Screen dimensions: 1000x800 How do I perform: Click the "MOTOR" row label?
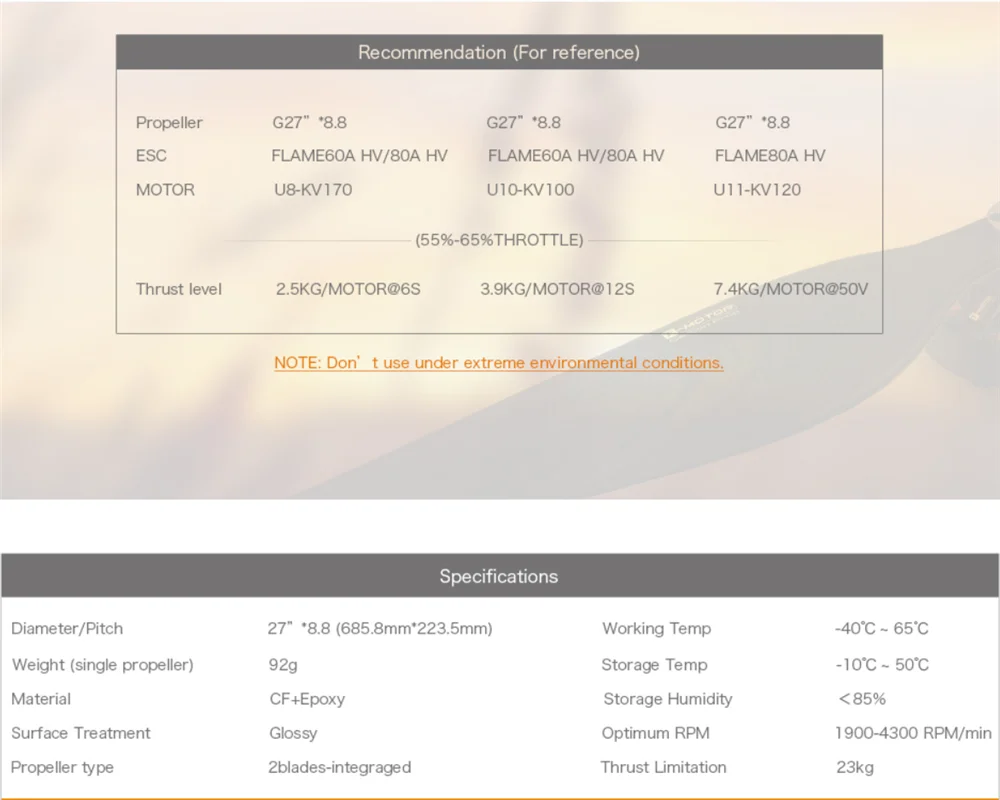[x=165, y=189]
